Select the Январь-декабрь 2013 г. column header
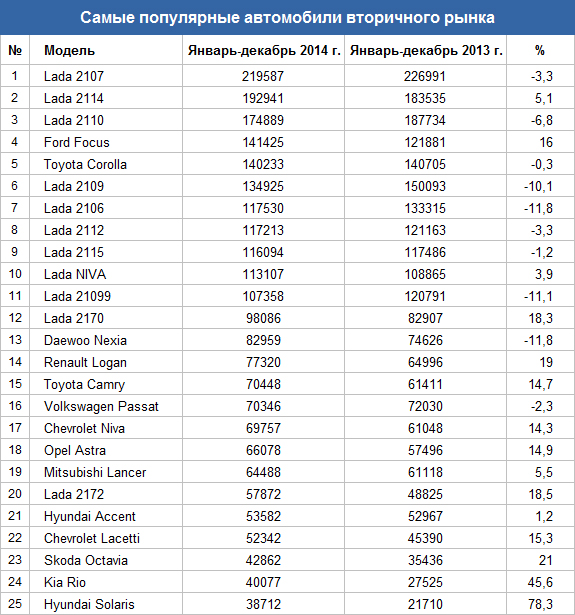Image resolution: width=575 pixels, height=615 pixels. [x=426, y=50]
